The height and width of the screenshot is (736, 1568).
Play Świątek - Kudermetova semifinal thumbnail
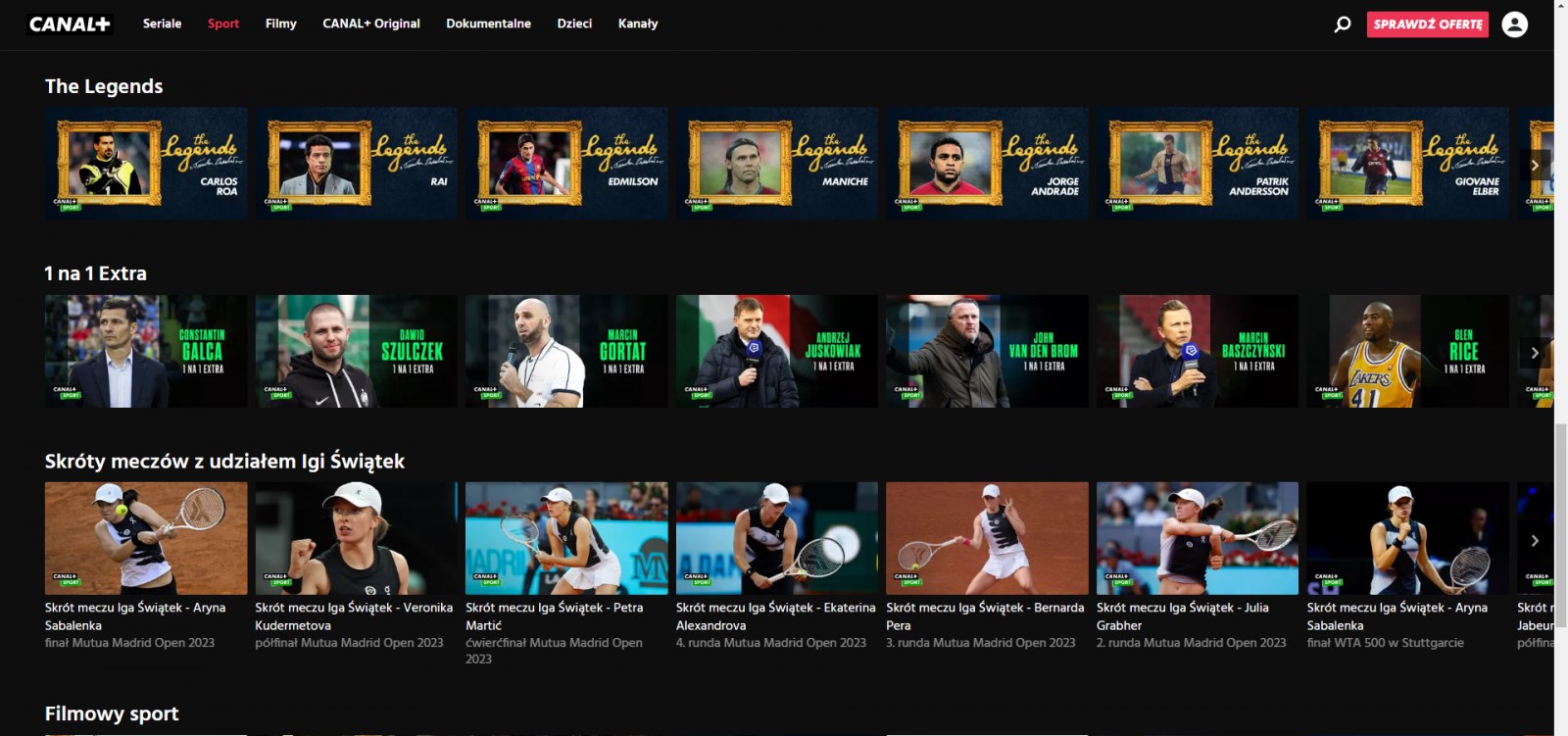(357, 538)
